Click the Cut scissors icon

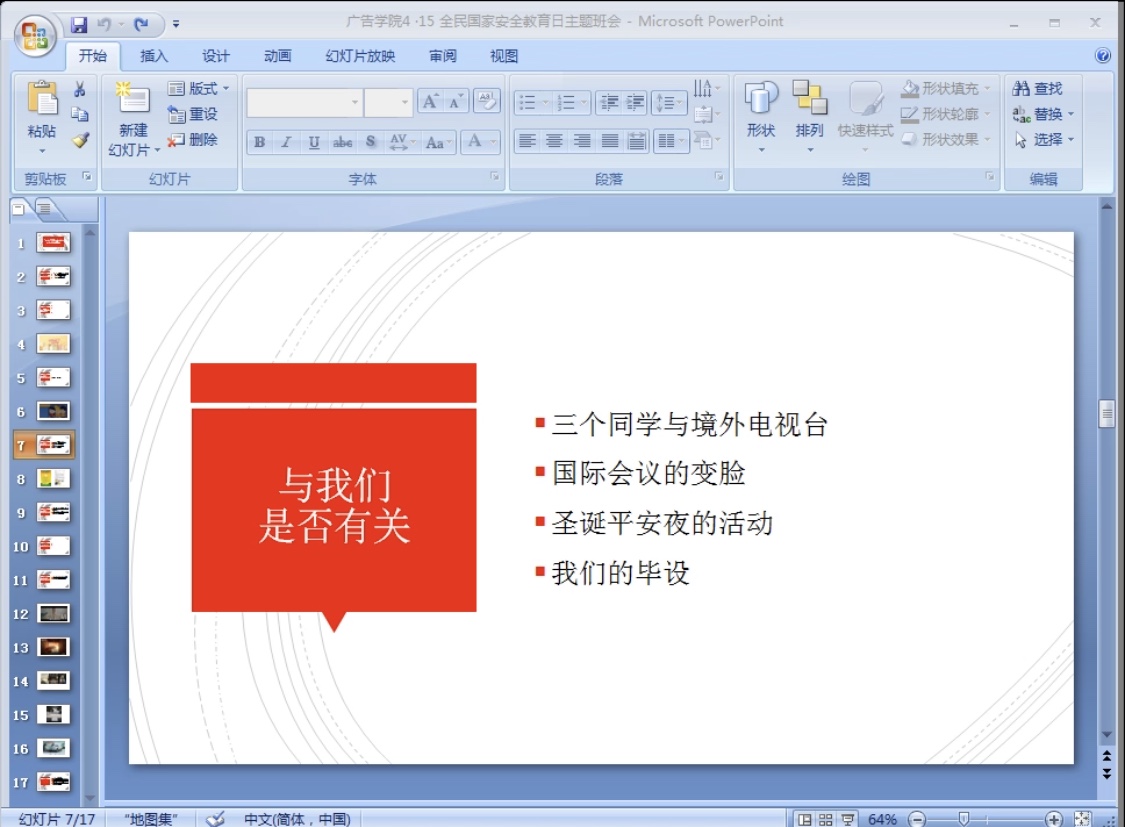(80, 89)
